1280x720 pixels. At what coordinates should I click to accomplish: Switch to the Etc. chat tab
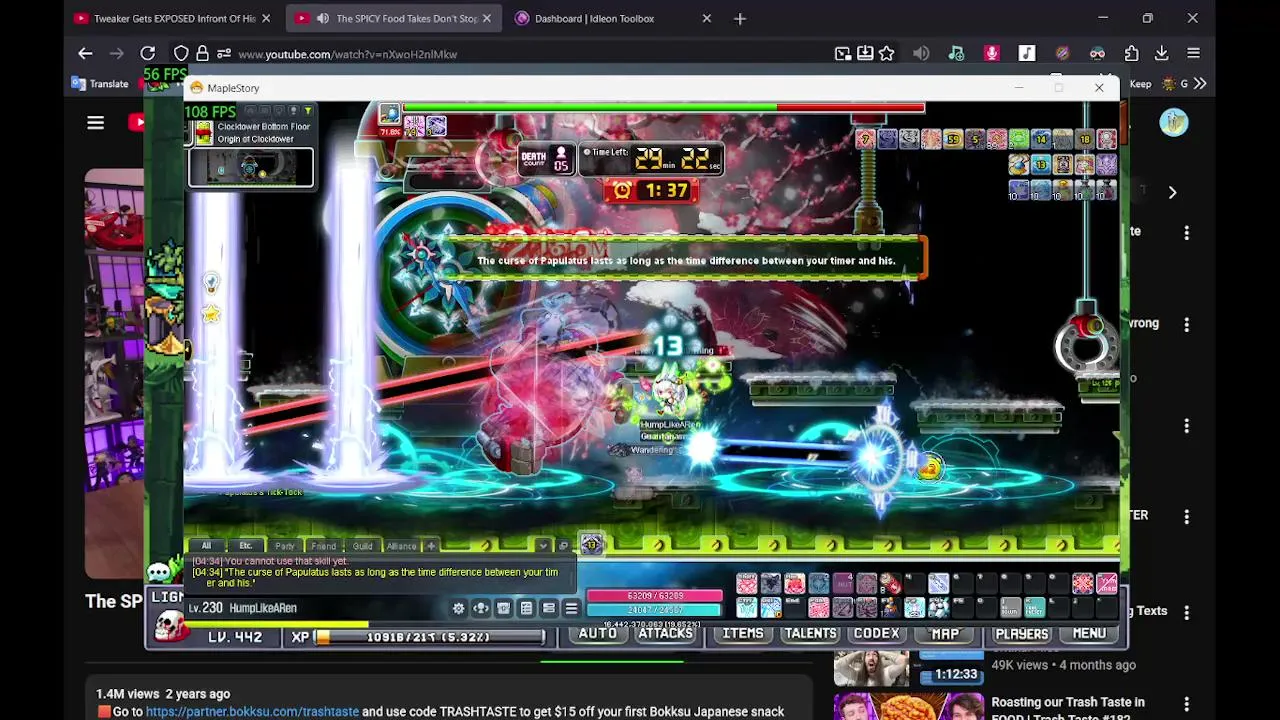(245, 546)
